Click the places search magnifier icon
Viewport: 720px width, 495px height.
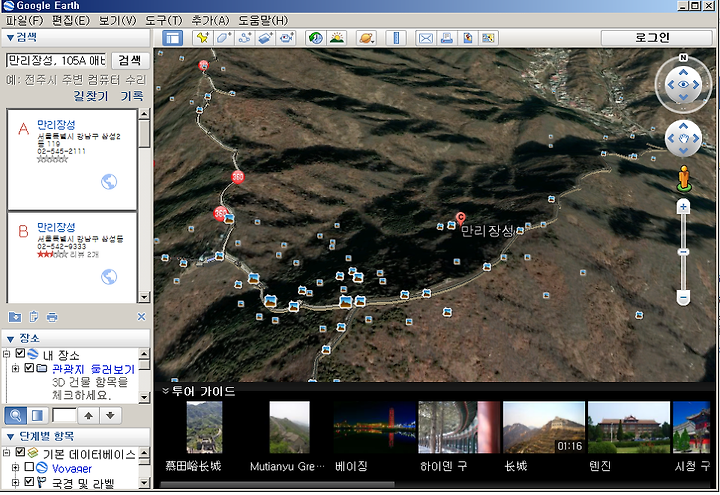(15, 416)
